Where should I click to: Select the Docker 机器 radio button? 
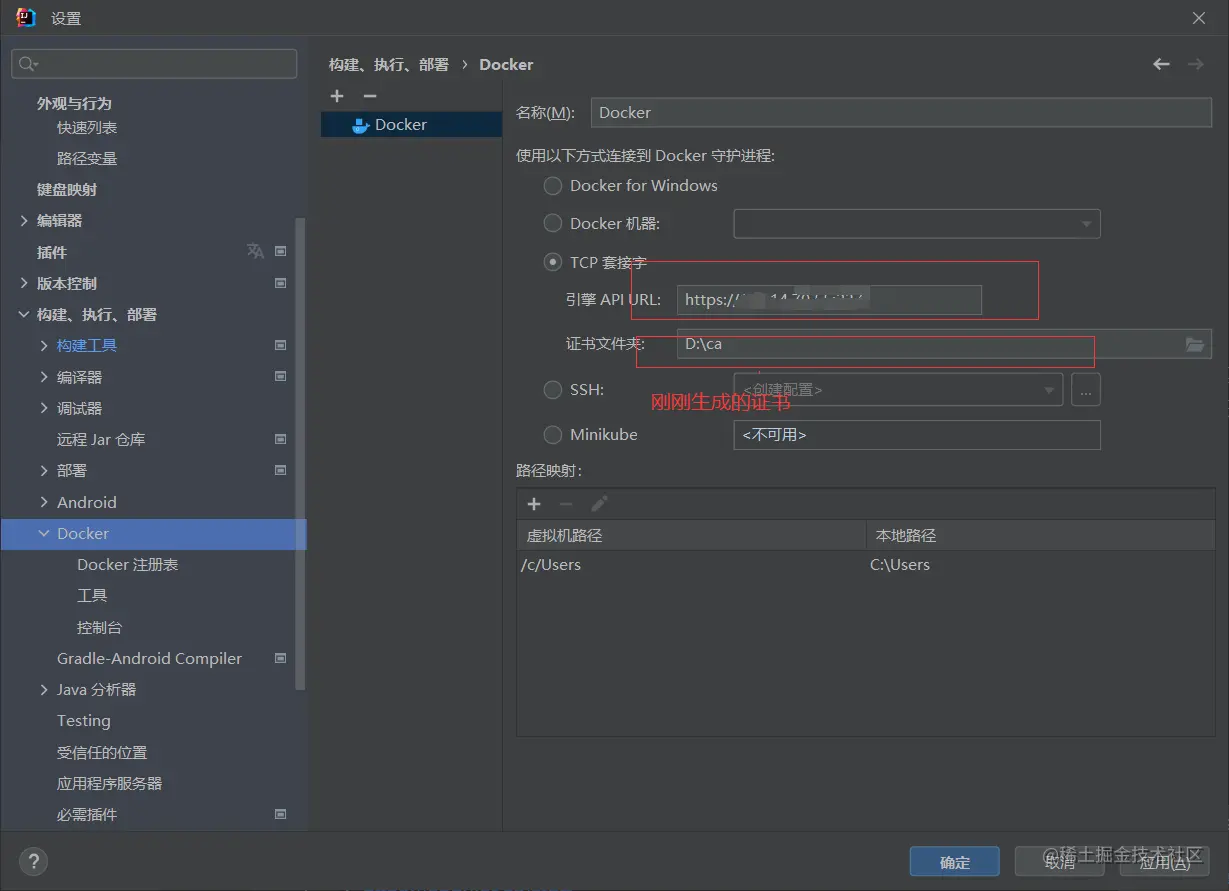(552, 223)
